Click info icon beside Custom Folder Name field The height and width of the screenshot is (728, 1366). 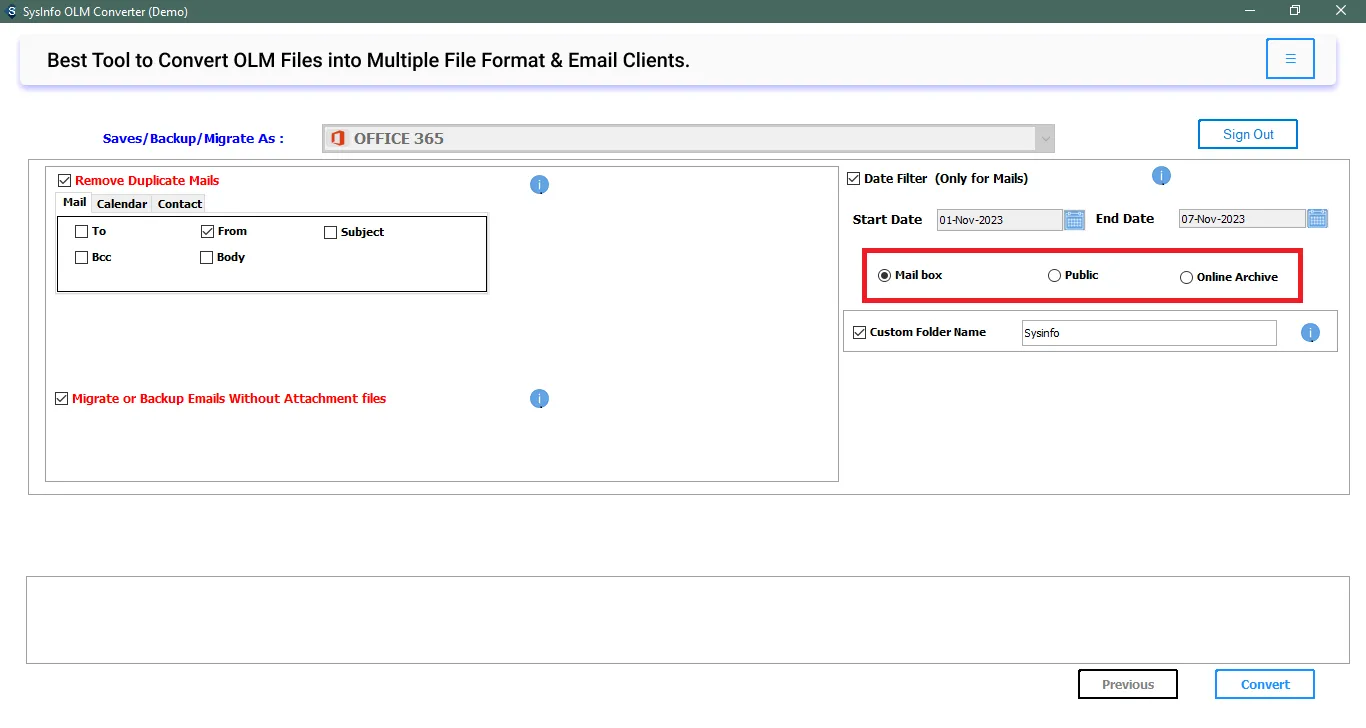(1310, 333)
